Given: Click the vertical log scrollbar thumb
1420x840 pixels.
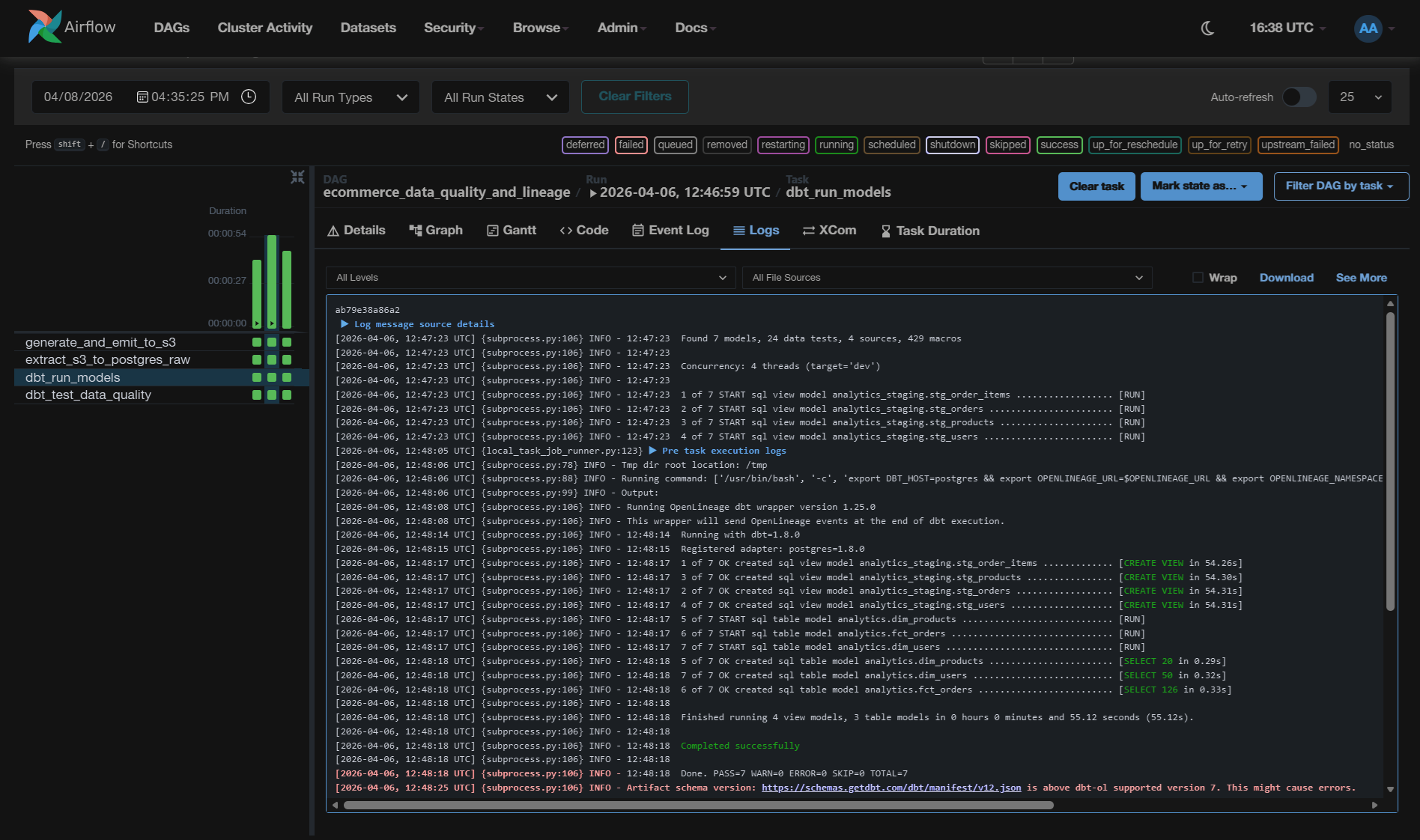Looking at the screenshot, I should point(1390,462).
